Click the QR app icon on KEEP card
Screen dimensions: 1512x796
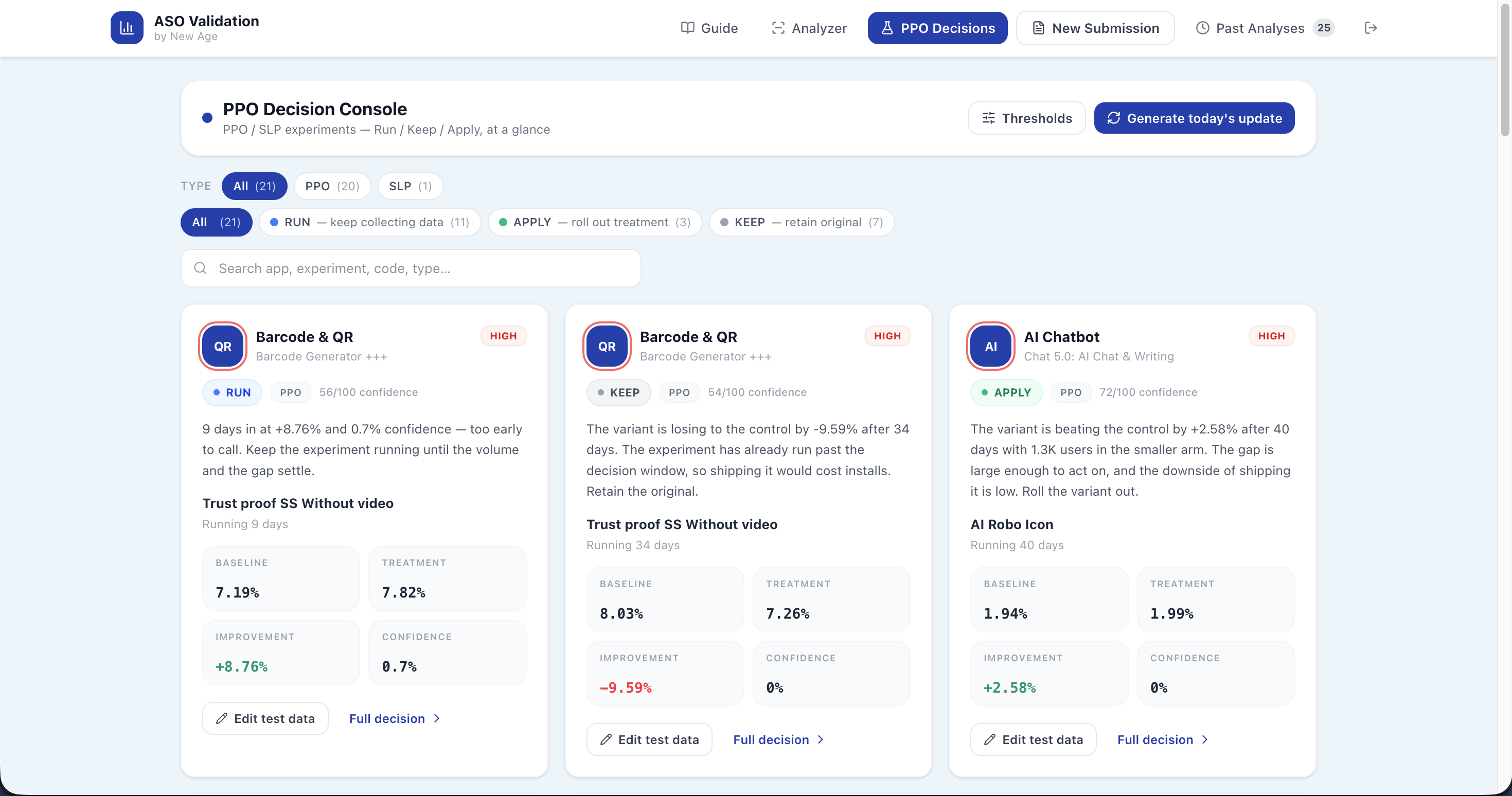[x=607, y=346]
